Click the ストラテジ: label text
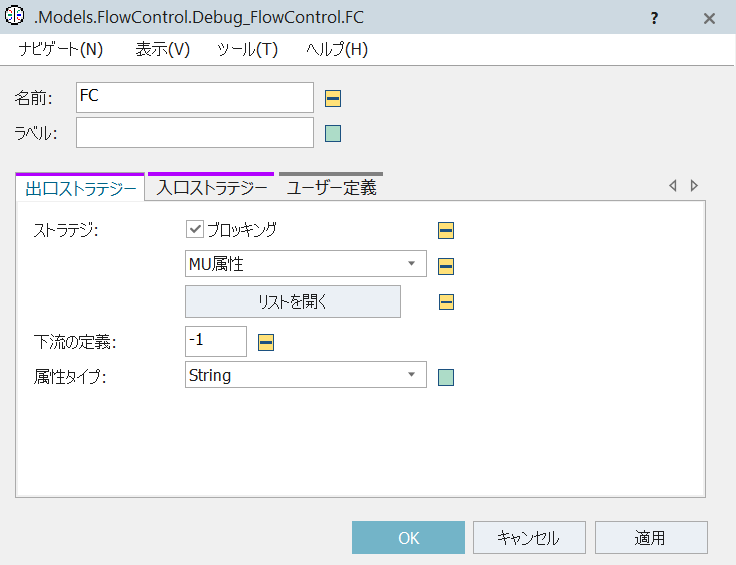Viewport: 736px width, 565px height. pos(66,230)
